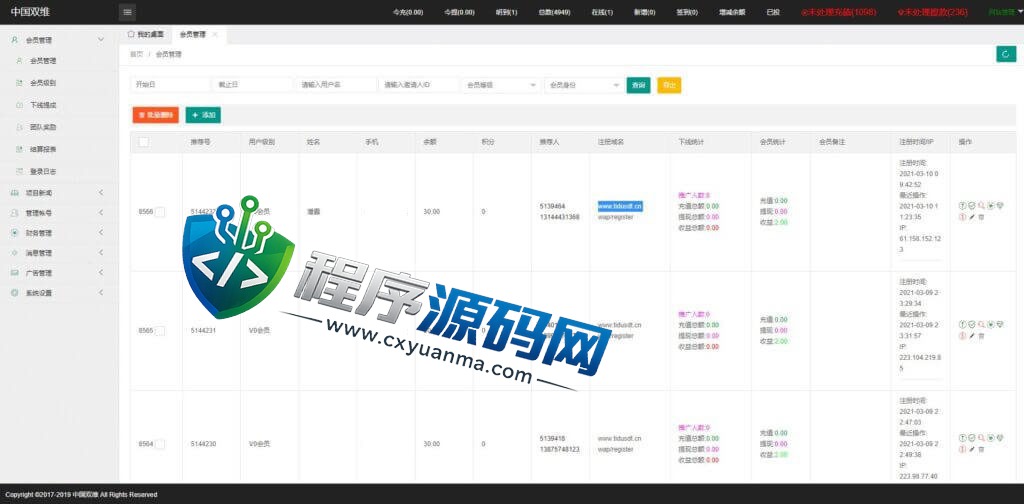
Task: Click the yellow 导出 export button
Action: tap(669, 85)
